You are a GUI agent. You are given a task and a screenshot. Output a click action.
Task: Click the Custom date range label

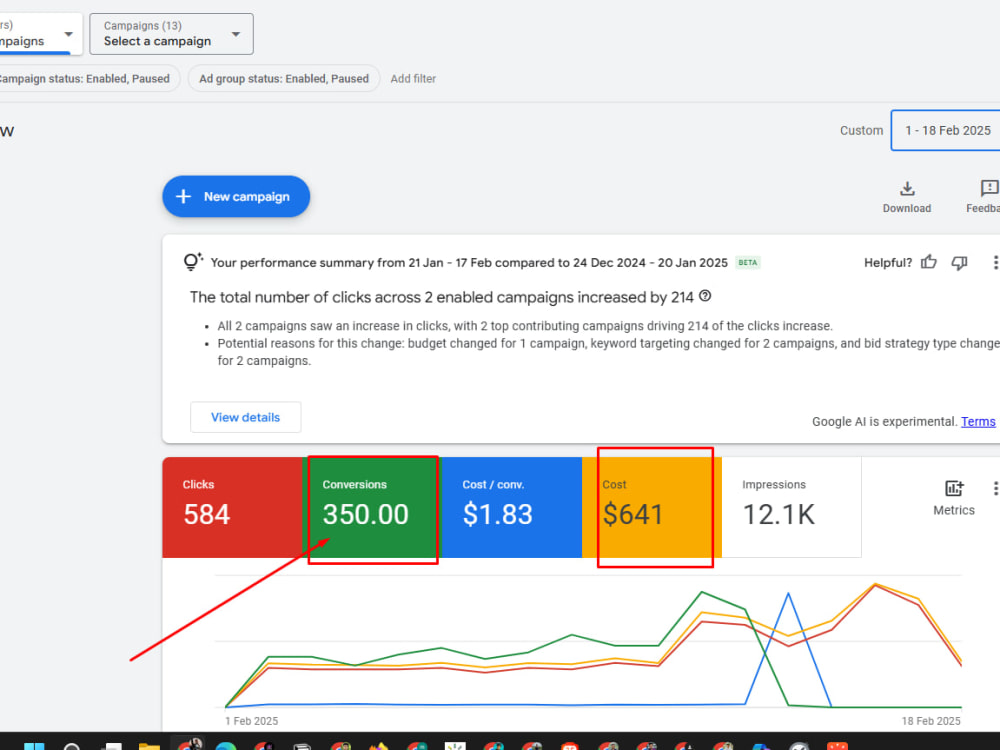pos(862,130)
